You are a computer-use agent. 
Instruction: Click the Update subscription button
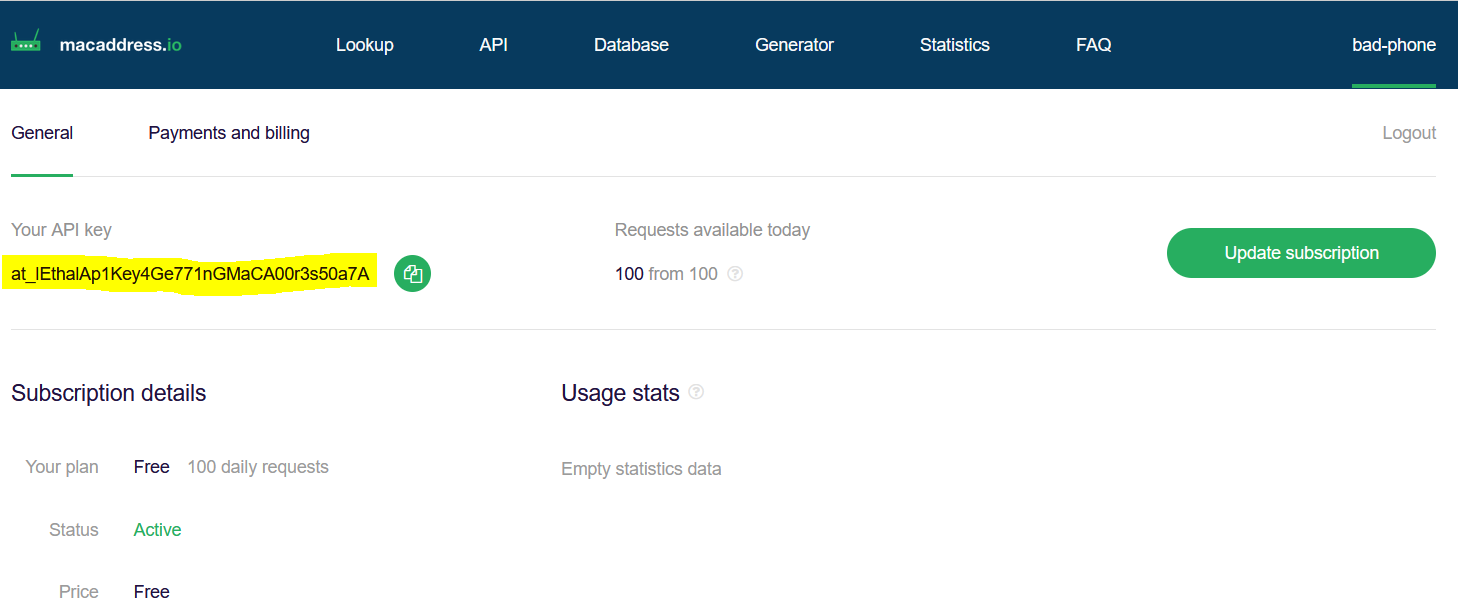(x=1301, y=253)
